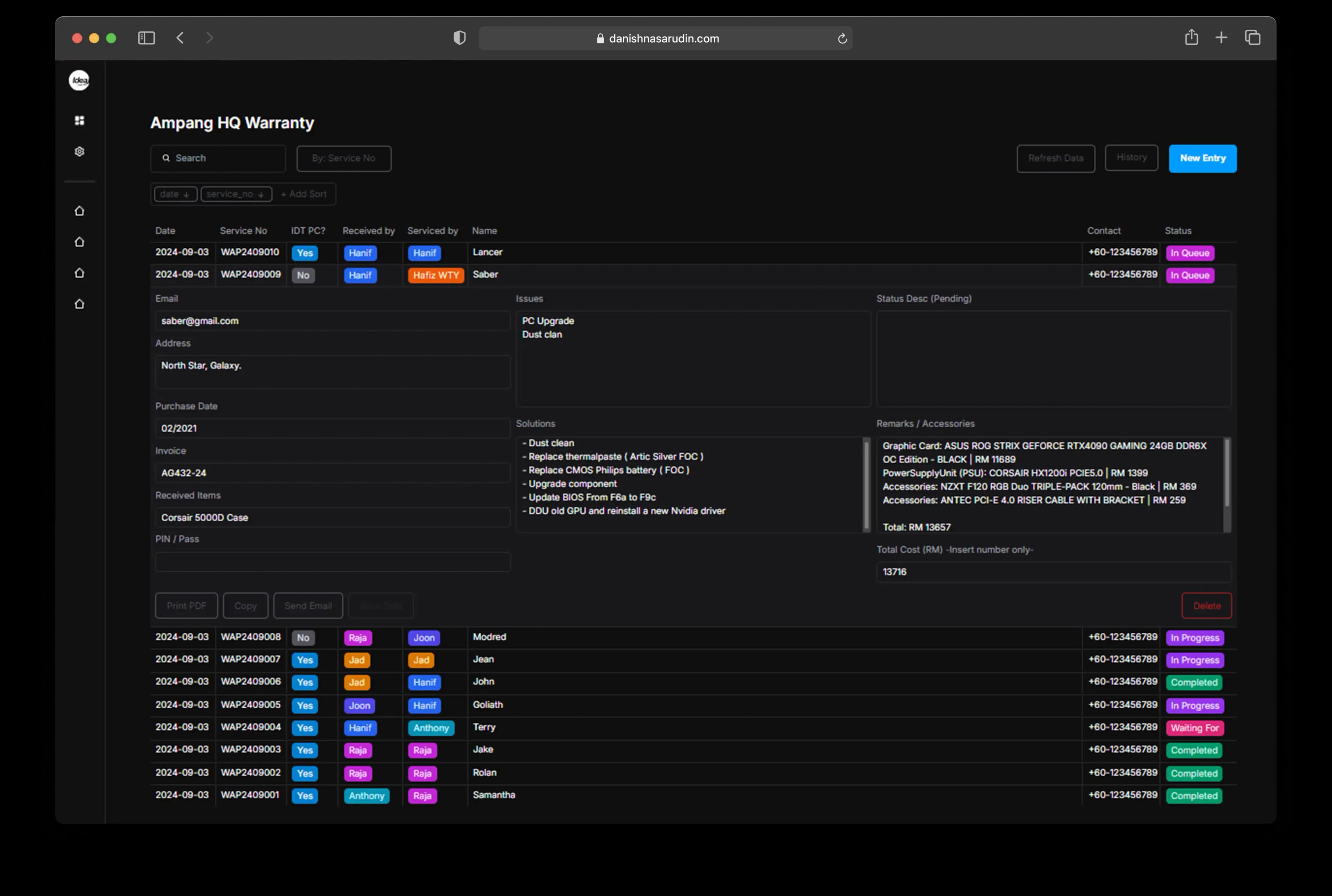Open the In Progress status for Modred
Image resolution: width=1332 pixels, height=896 pixels.
click(x=1194, y=638)
